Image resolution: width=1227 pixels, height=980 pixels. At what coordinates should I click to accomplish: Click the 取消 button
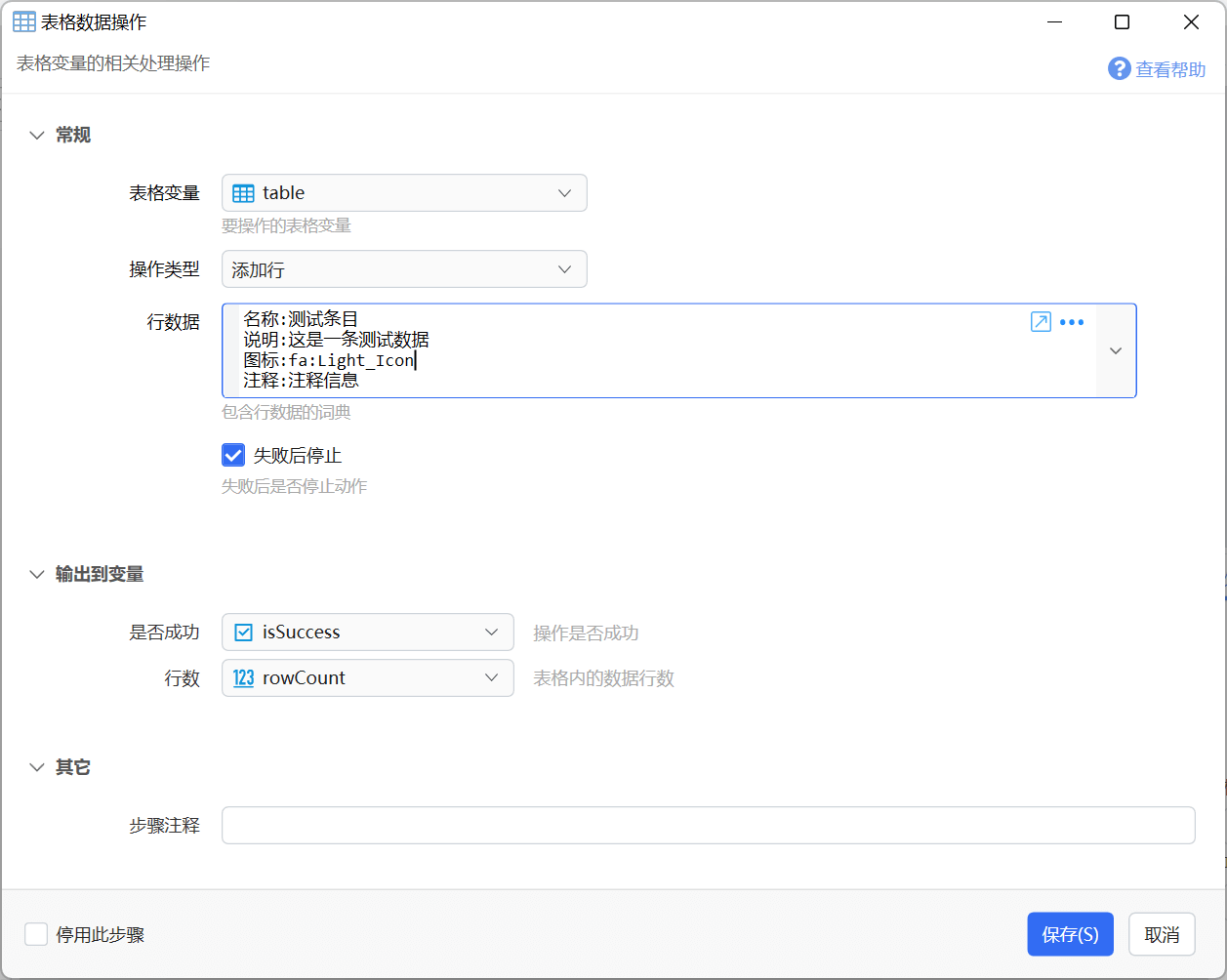(1162, 935)
